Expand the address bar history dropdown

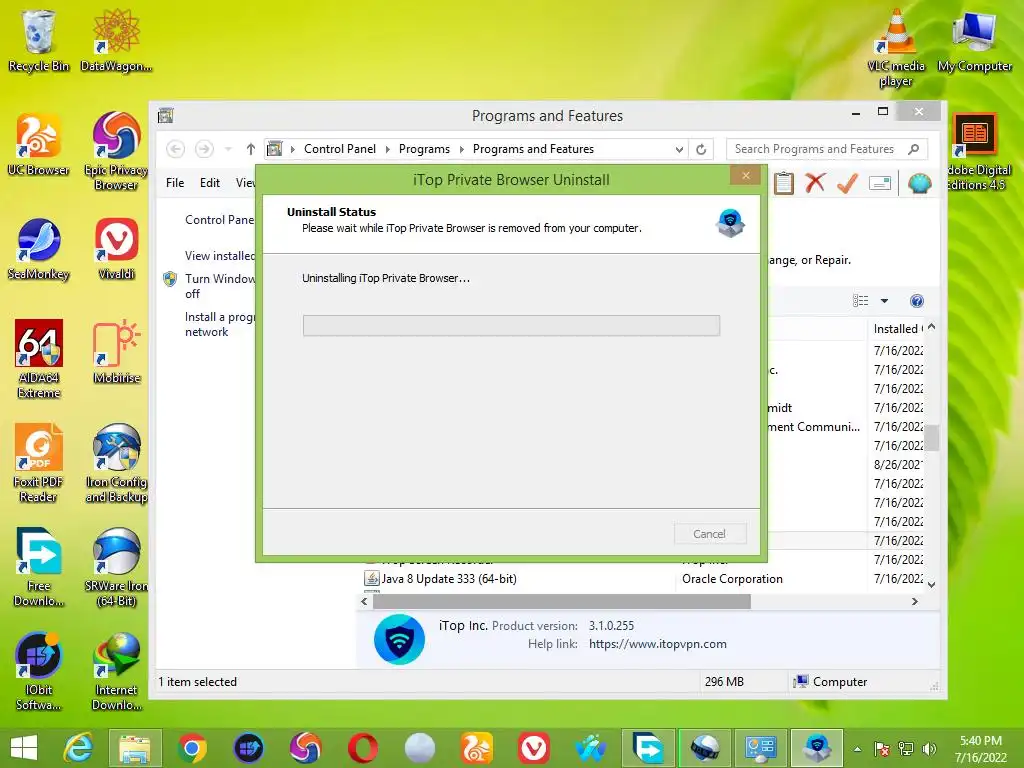(679, 149)
